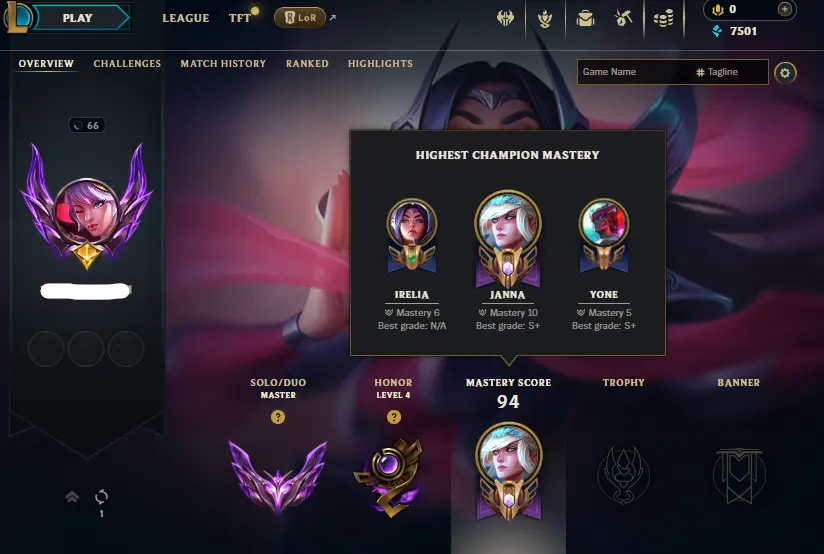This screenshot has width=824, height=554.
Task: Open profile settings gear icon
Action: tap(785, 73)
